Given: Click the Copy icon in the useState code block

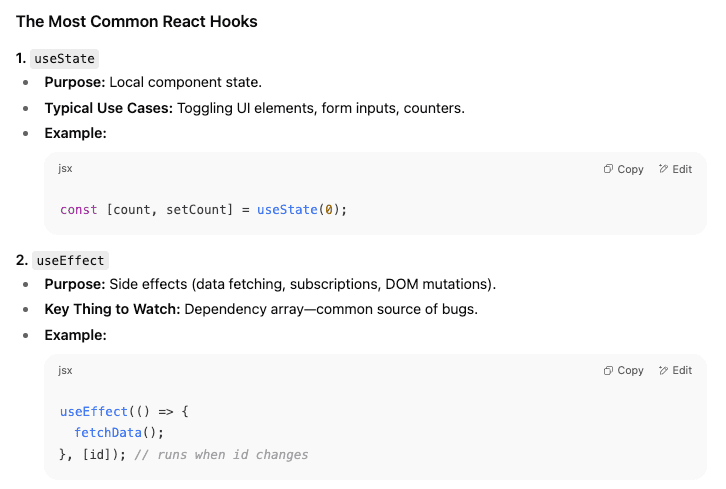Looking at the screenshot, I should (608, 169).
